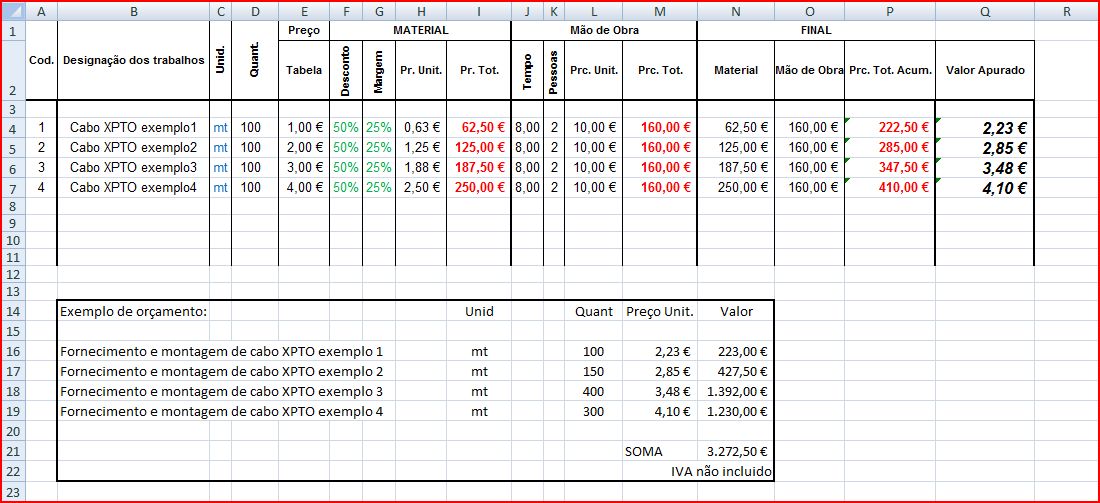Select the 'Mão de Obra' merged header

[x=603, y=30]
